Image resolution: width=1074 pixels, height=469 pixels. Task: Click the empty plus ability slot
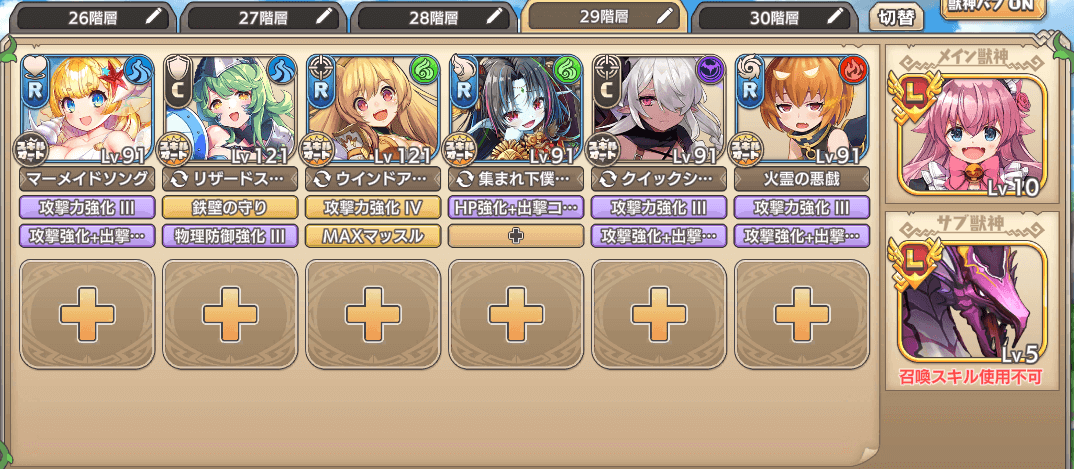pos(516,236)
